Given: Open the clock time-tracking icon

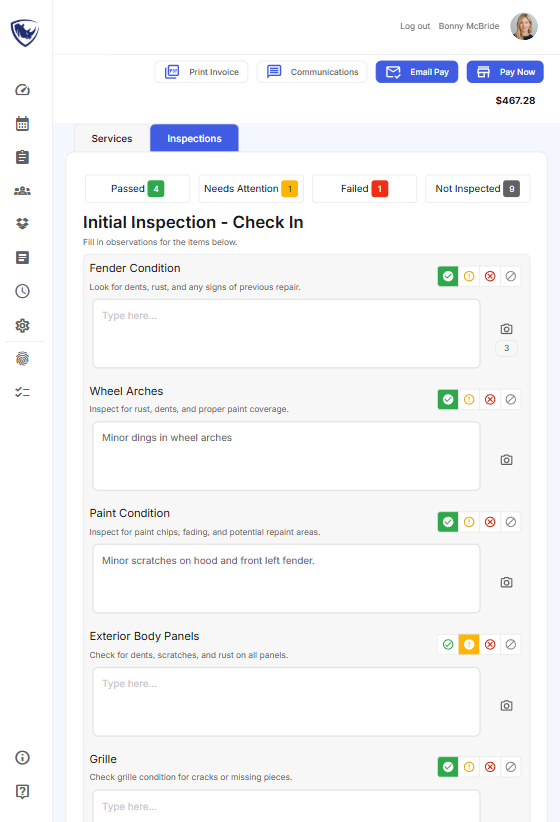Looking at the screenshot, I should pos(22,291).
